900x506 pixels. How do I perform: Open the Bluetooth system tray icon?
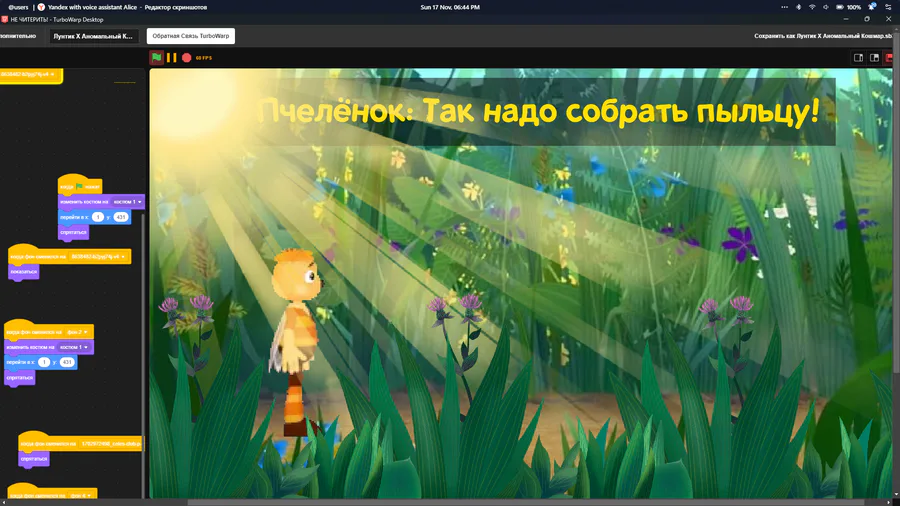(x=798, y=7)
